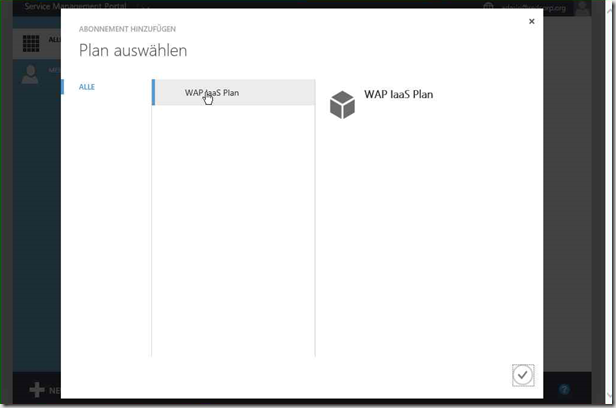The width and height of the screenshot is (616, 408).
Task: Click the NEW label in the bottom command bar
Action: (55, 390)
